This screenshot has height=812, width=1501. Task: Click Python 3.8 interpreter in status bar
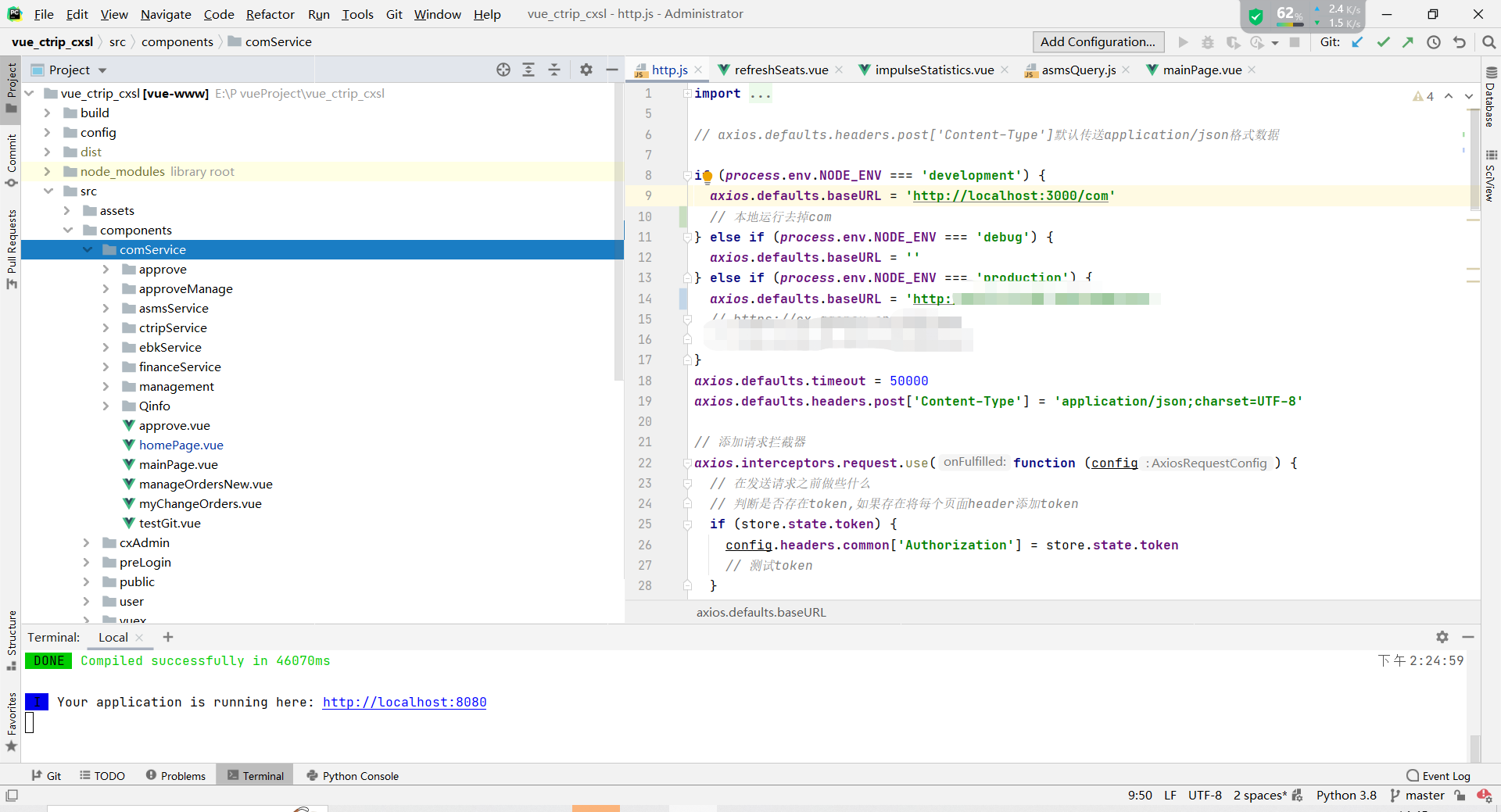click(1346, 796)
